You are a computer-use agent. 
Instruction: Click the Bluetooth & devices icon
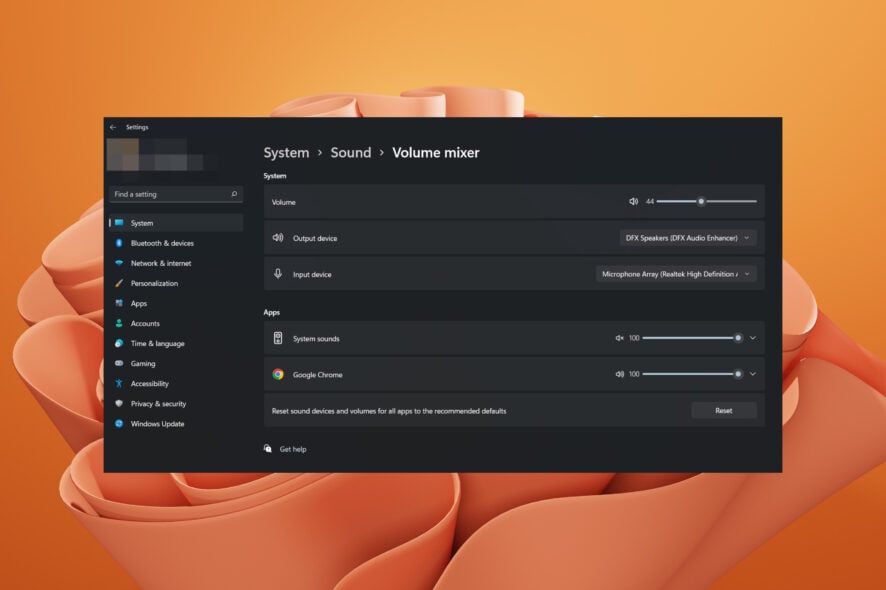point(119,243)
